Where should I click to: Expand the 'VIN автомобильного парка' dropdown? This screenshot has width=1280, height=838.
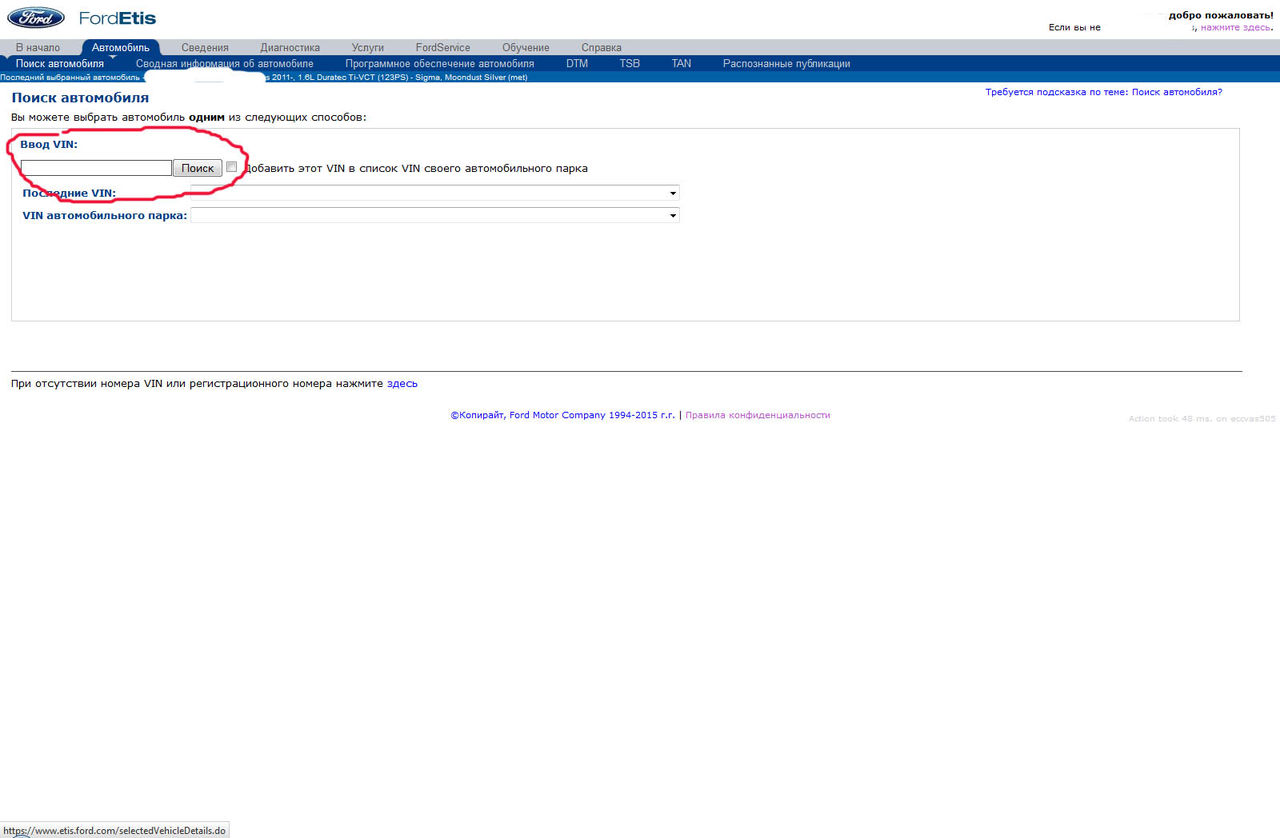pyautogui.click(x=433, y=215)
